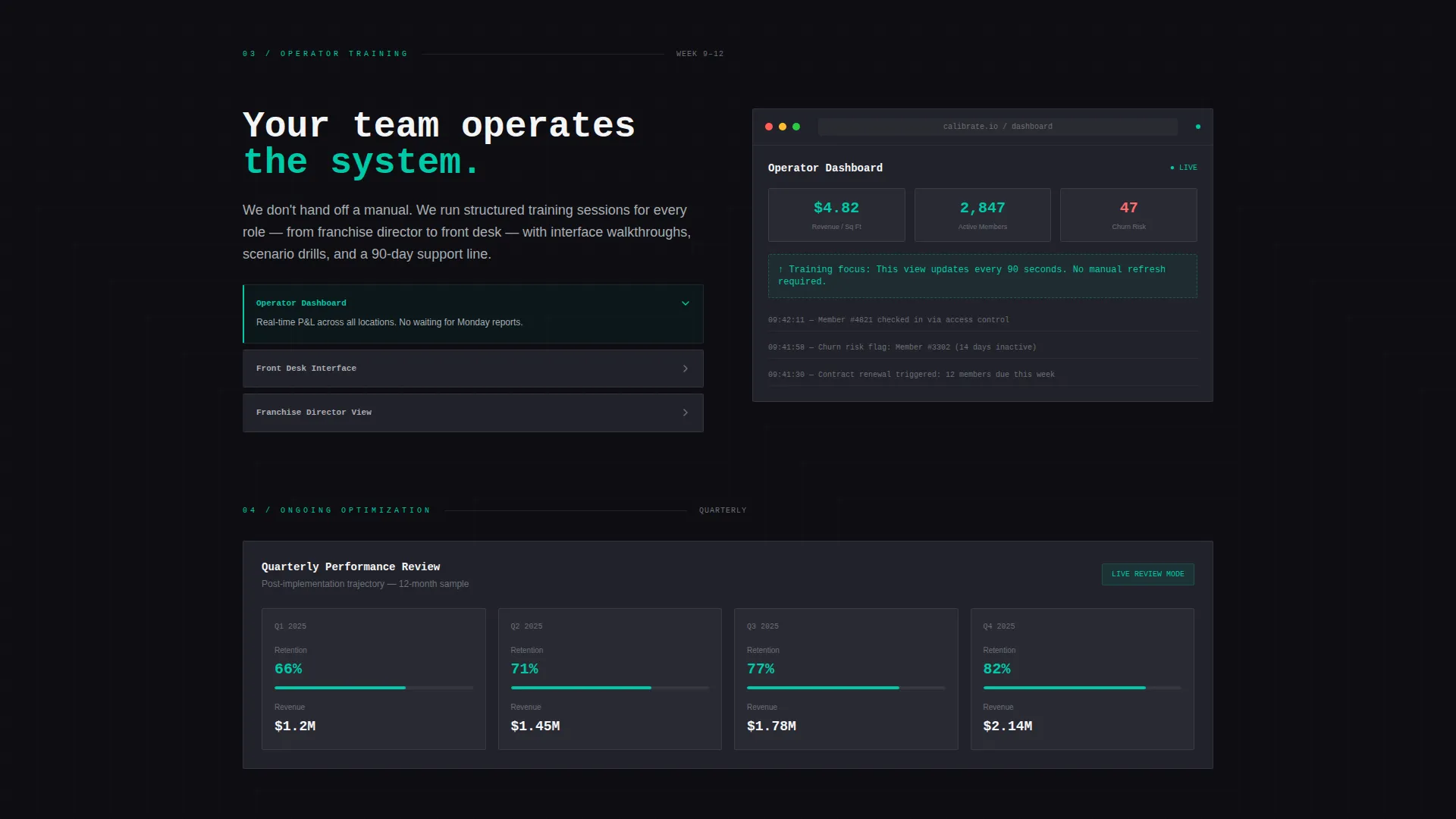Click the red dot in mock browser window
1456x819 pixels.
769,127
